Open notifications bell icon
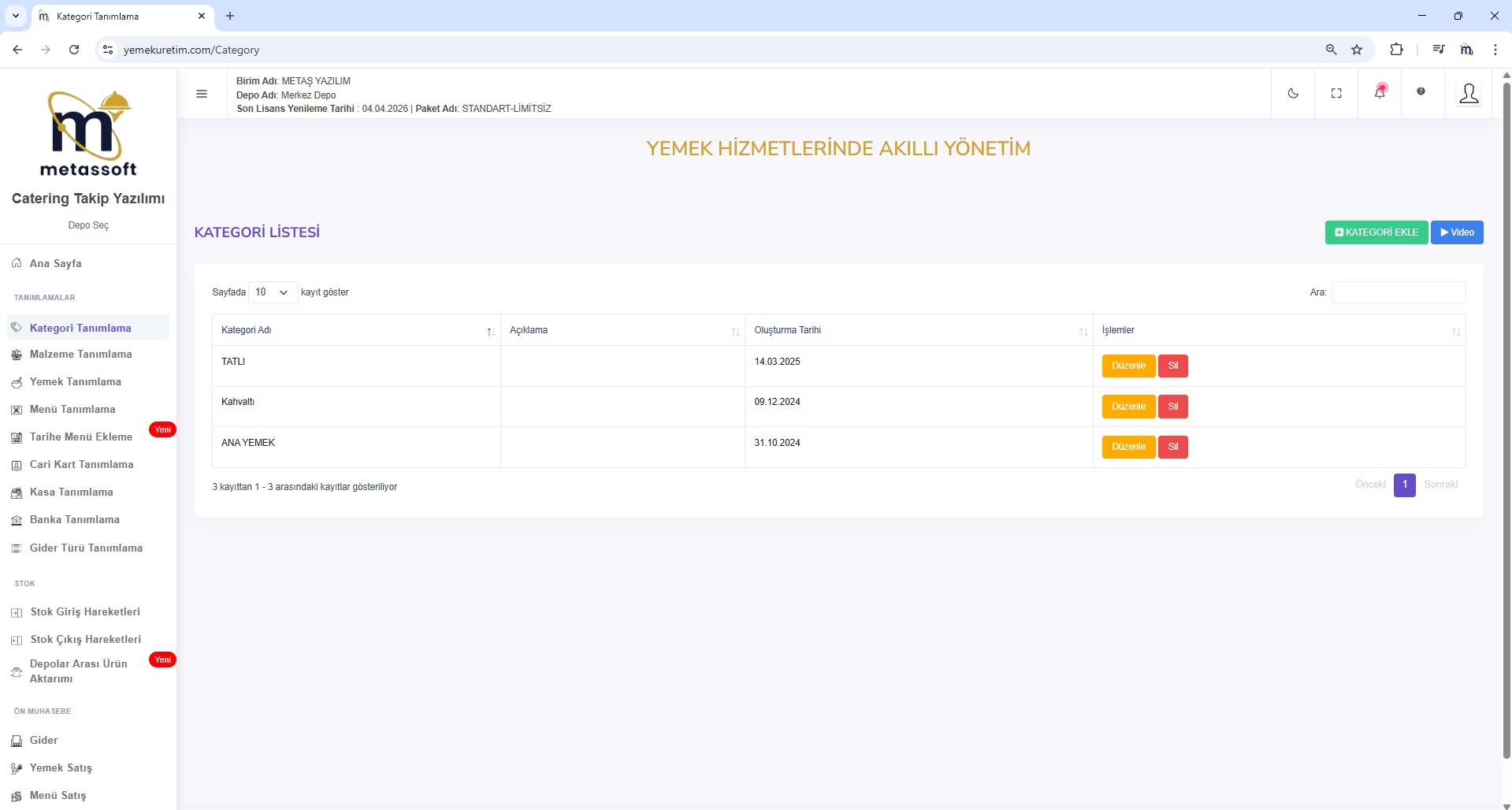The width and height of the screenshot is (1512, 810). pyautogui.click(x=1380, y=91)
